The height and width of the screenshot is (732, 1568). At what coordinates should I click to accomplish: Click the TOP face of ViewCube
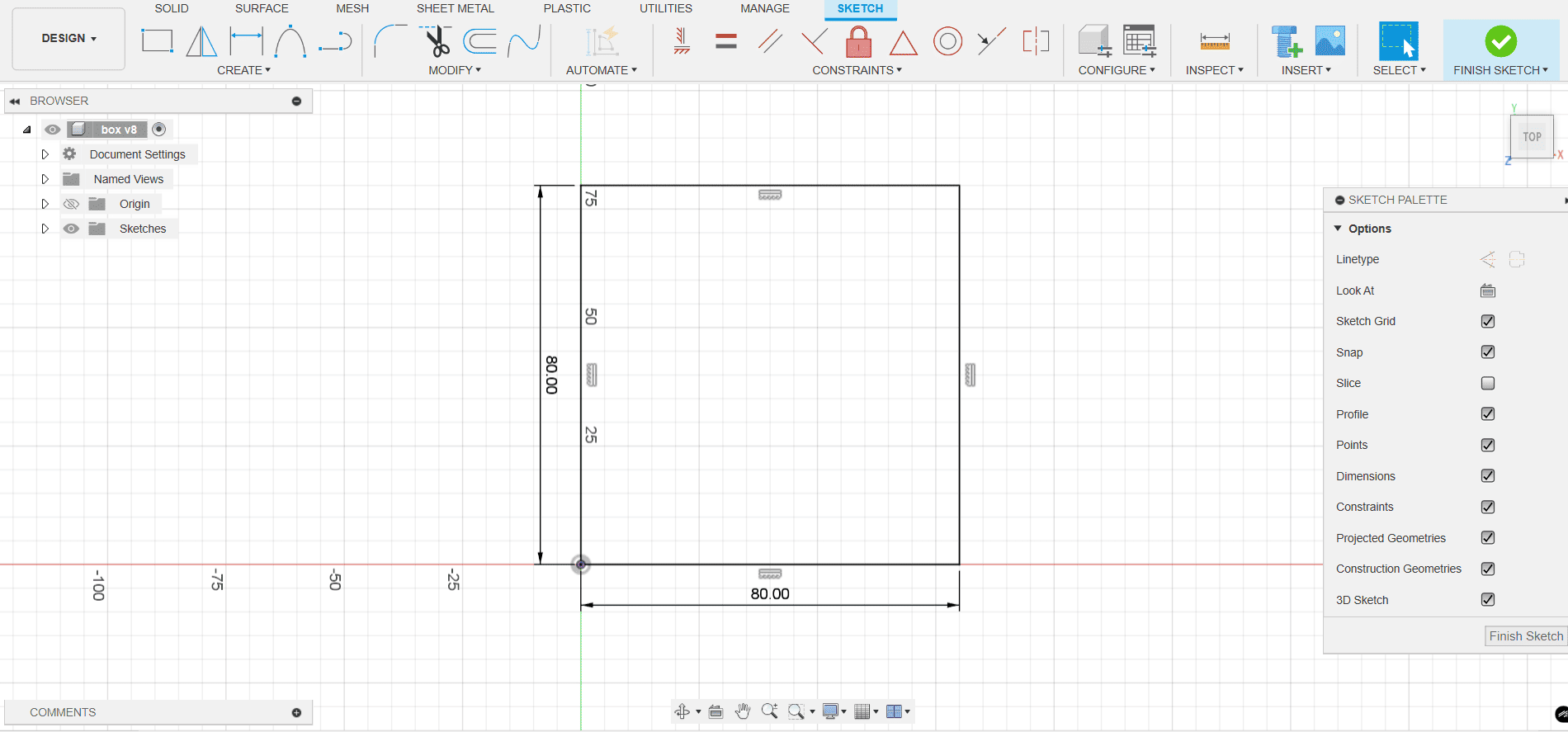point(1532,137)
